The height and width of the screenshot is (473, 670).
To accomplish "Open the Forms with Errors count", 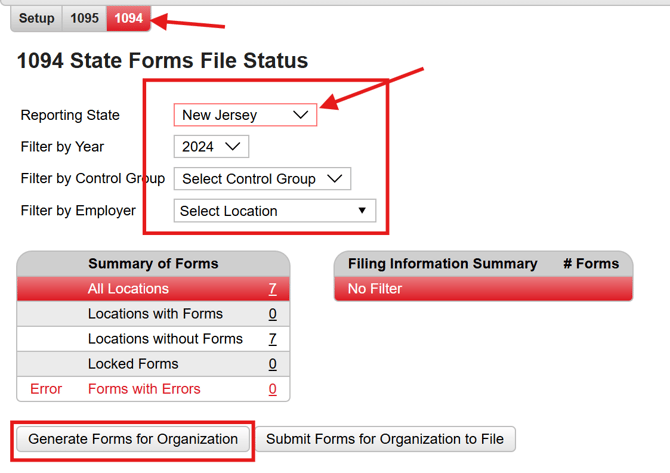I will (272, 389).
